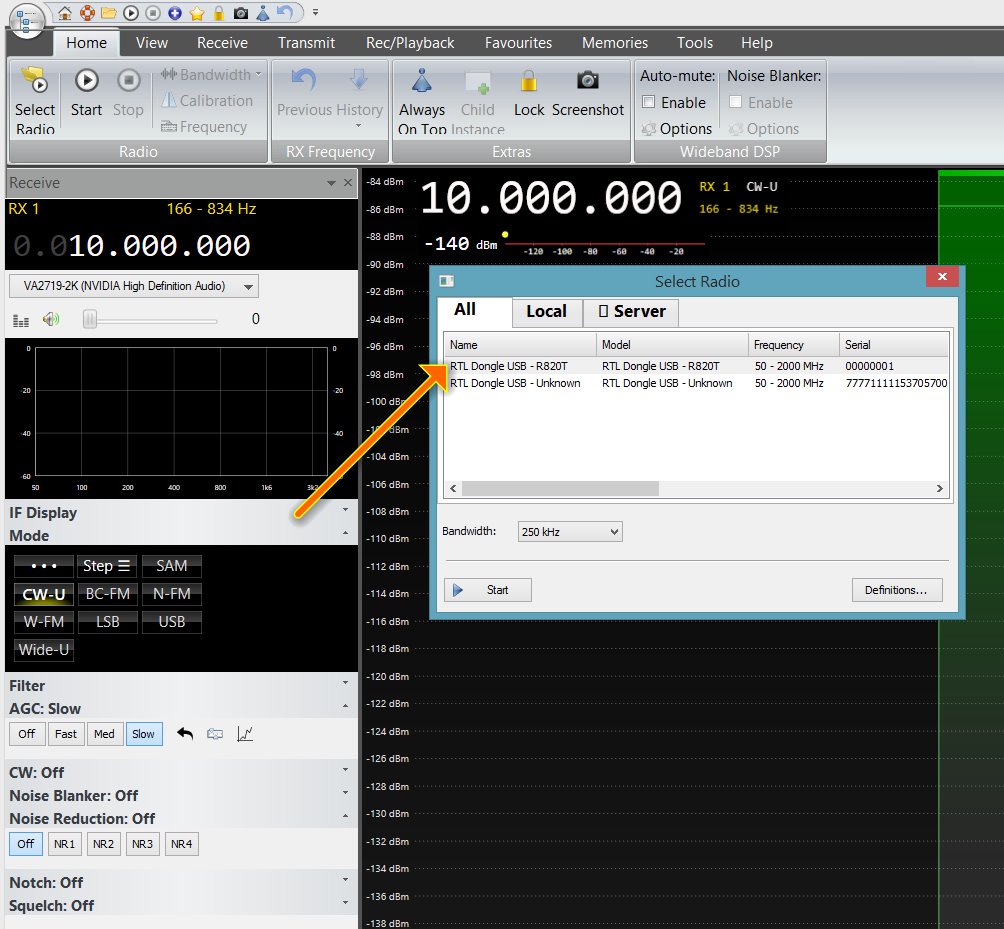1004x929 pixels.
Task: Click the Start icon in the Radio ribbon group
Action: pyautogui.click(x=86, y=81)
